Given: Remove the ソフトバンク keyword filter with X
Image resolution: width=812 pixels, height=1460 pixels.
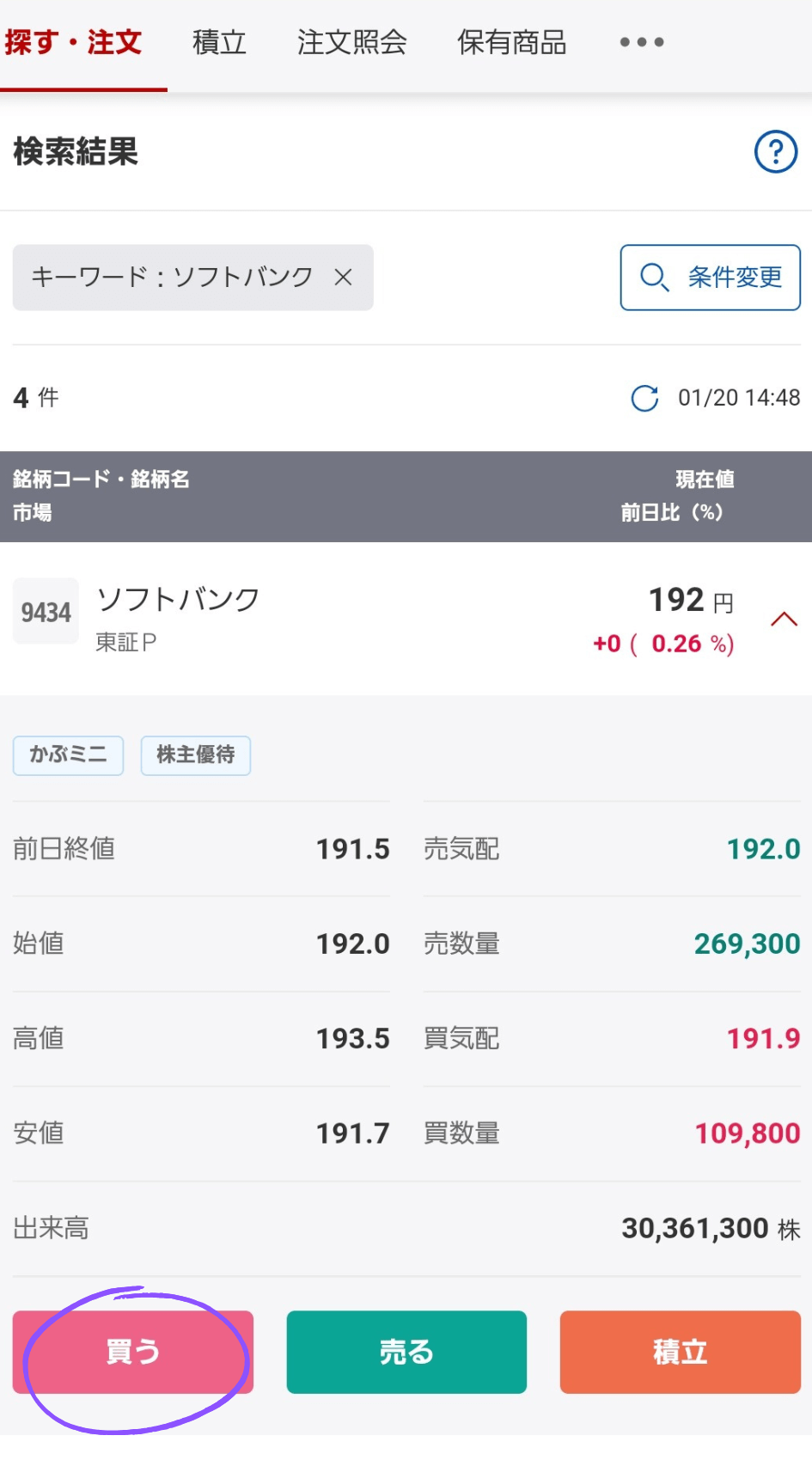Looking at the screenshot, I should point(343,277).
